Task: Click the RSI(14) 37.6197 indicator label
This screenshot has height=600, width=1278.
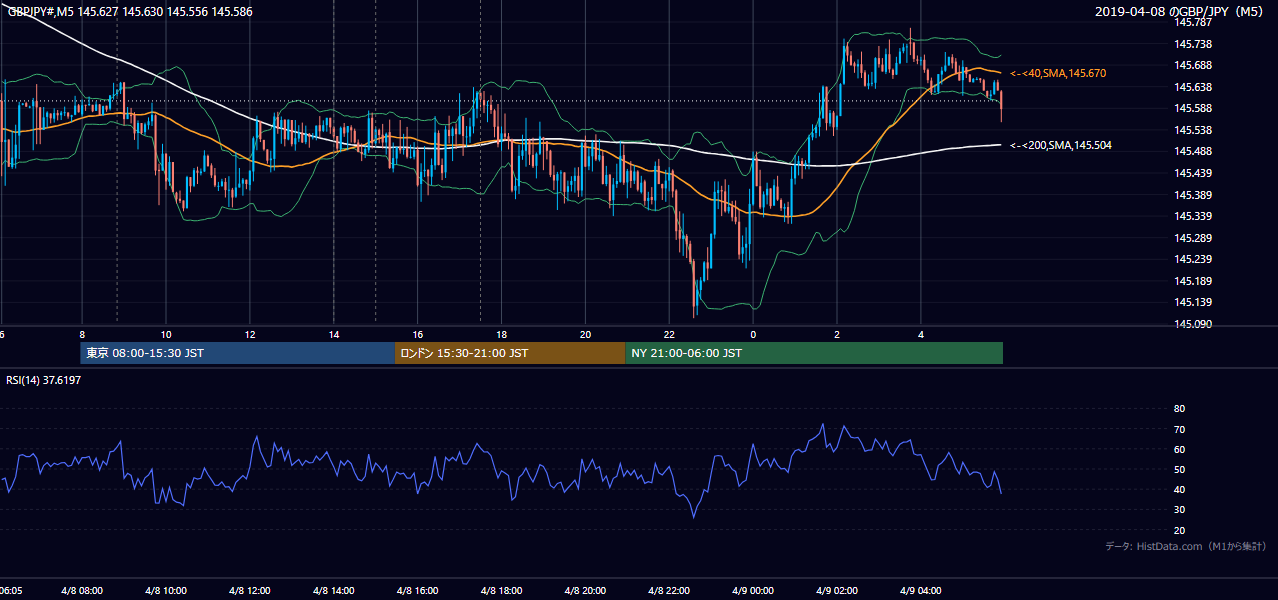Action: 43,380
